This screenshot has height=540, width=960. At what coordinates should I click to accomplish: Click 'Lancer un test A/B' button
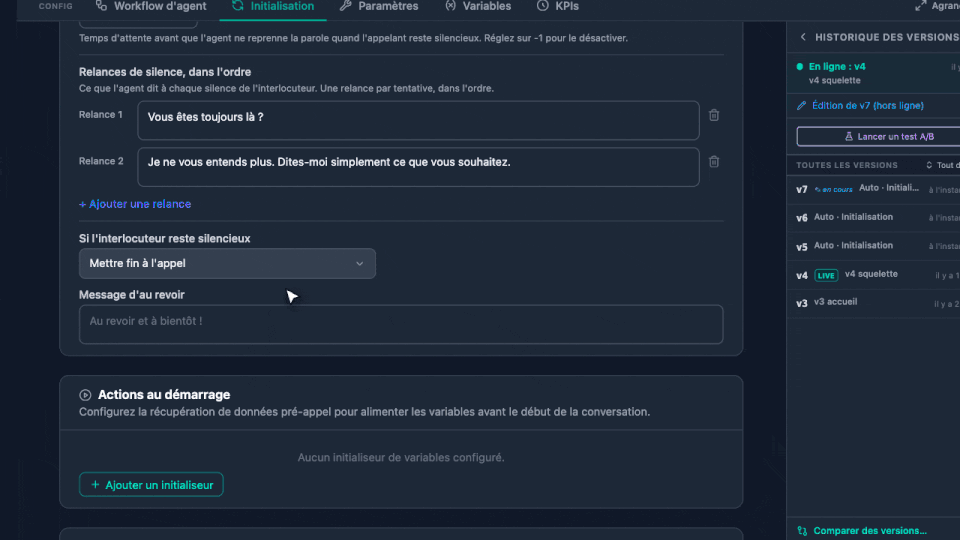coord(879,137)
